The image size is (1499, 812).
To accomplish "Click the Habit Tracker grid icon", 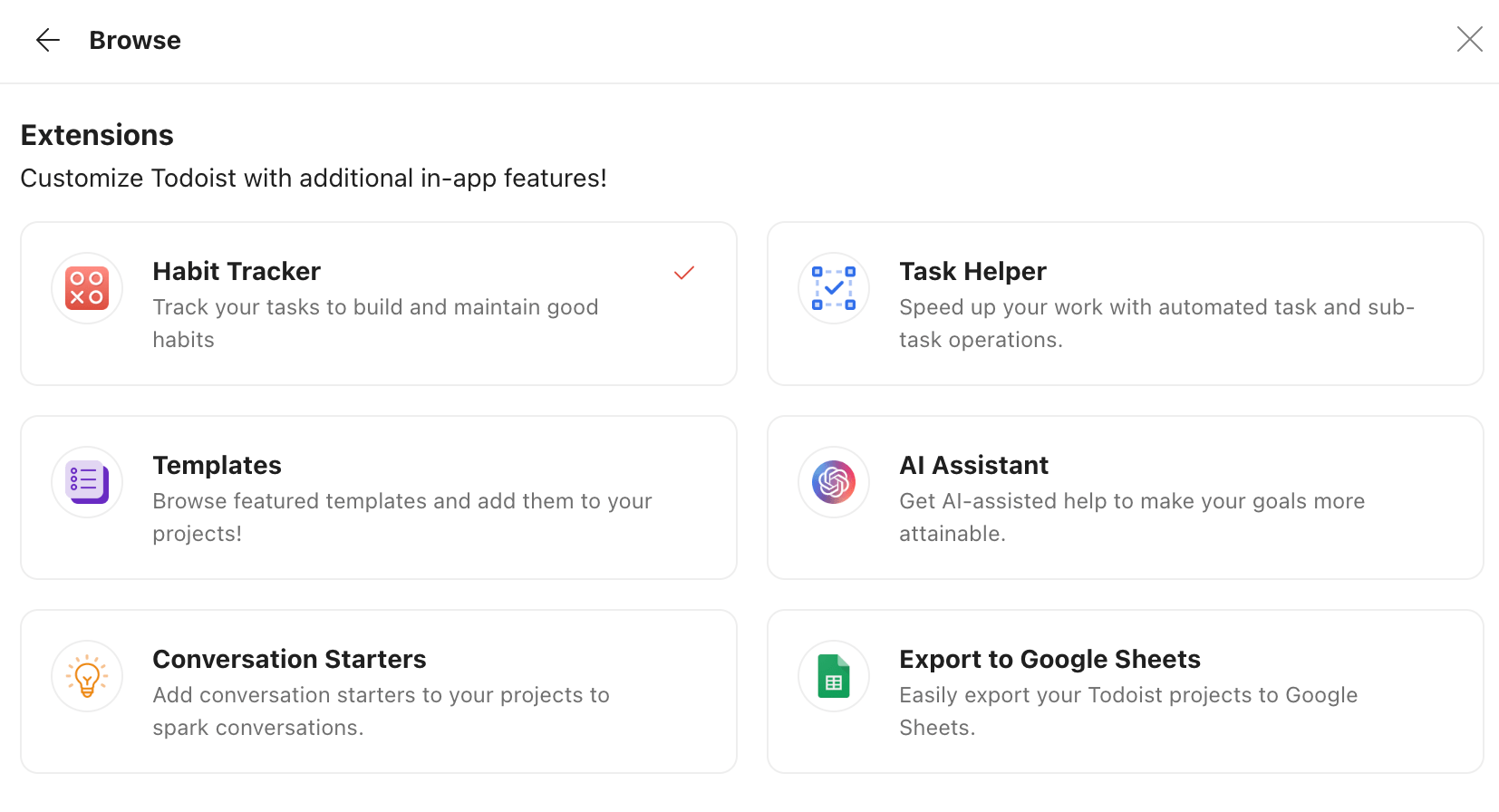I will click(x=87, y=288).
